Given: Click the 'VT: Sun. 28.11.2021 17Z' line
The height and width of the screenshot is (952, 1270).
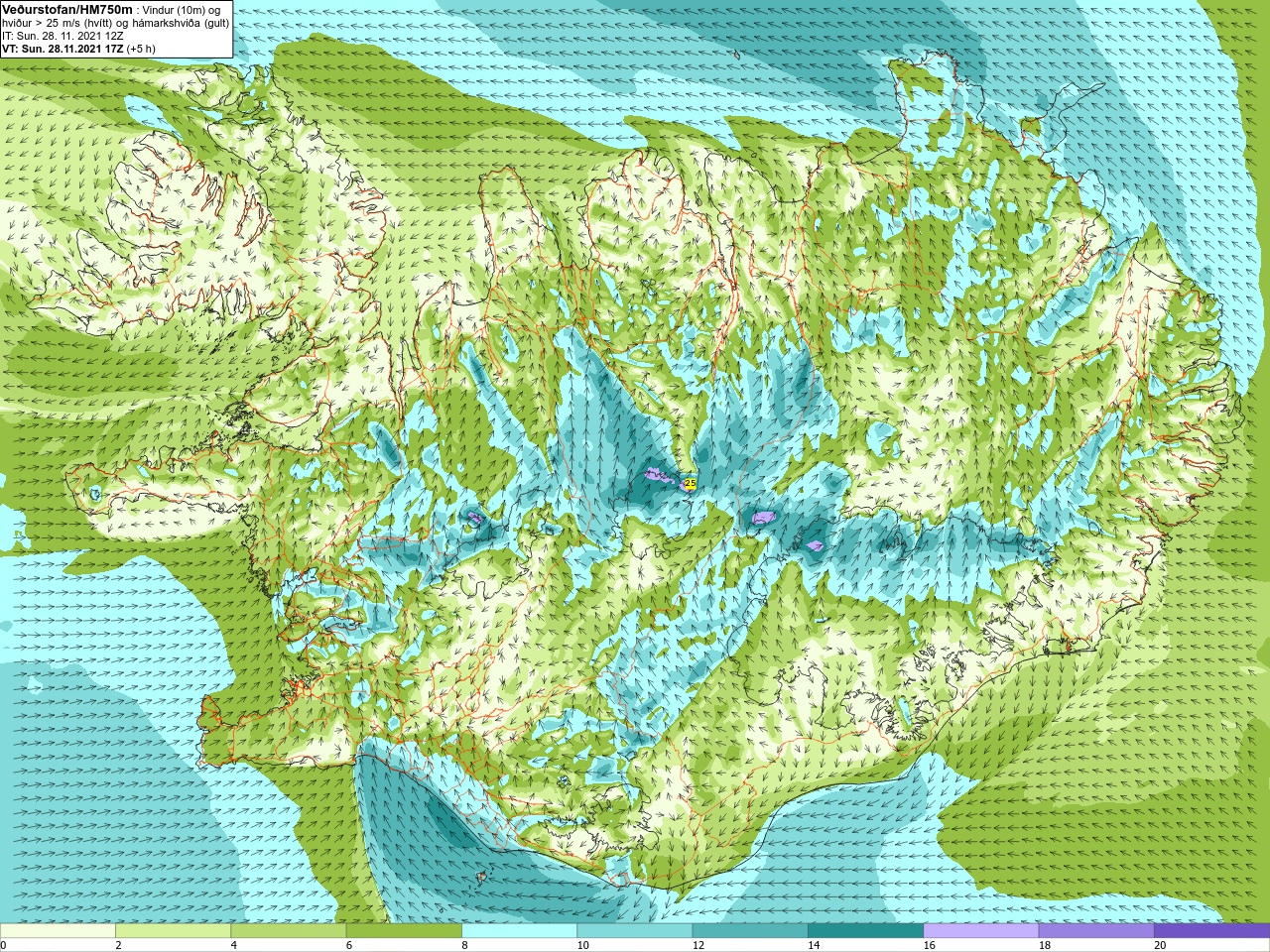Looking at the screenshot, I should click(63, 48).
